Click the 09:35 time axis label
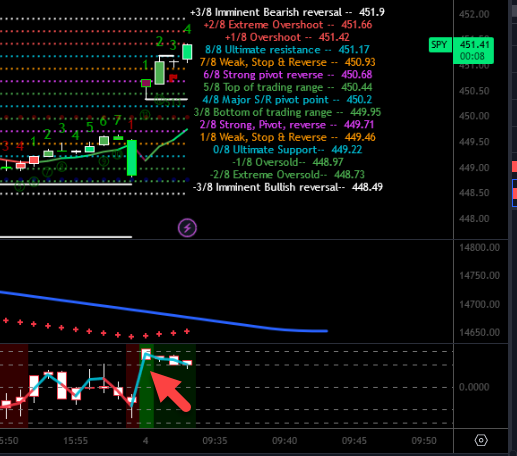Viewport: 517px width, 456px height. [215, 441]
